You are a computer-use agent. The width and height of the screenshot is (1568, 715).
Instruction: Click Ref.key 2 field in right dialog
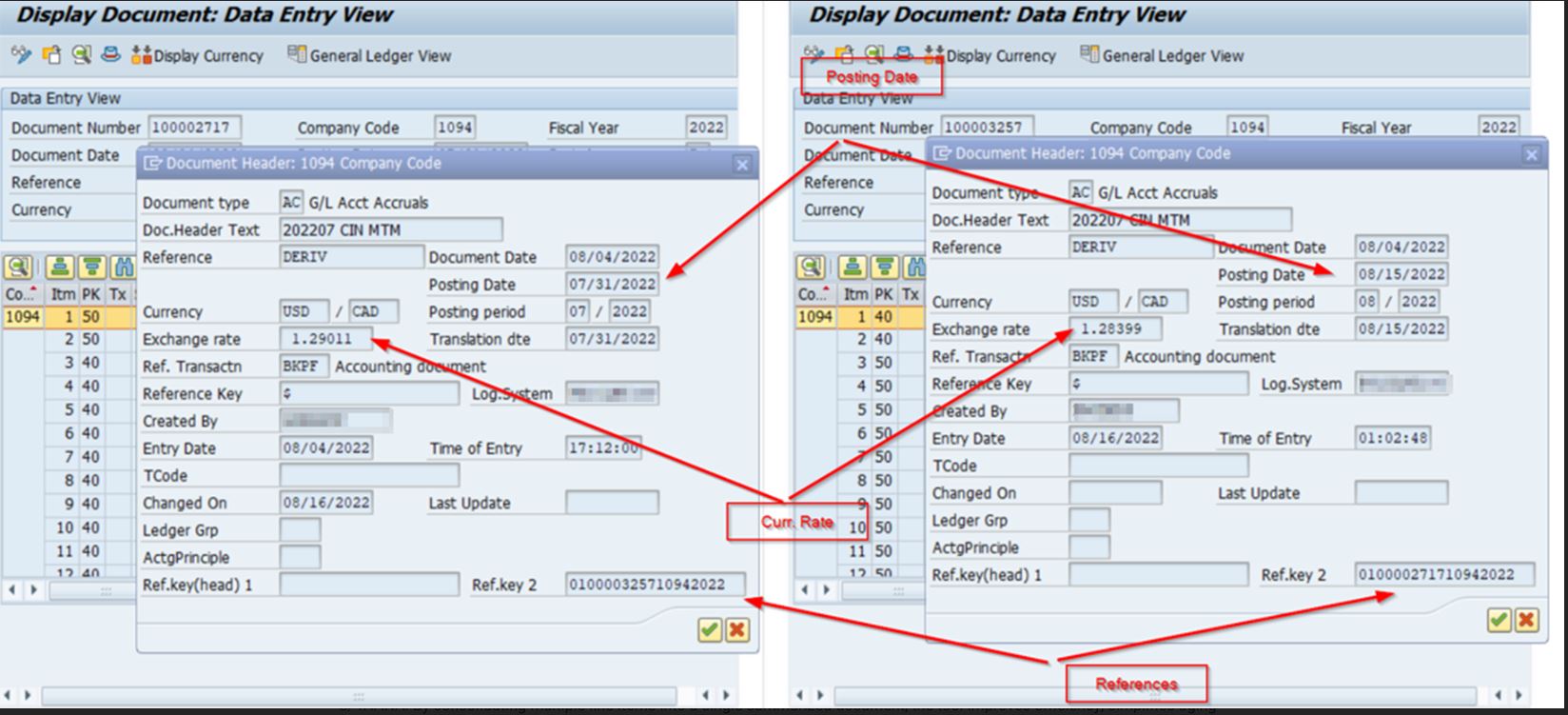(x=1444, y=574)
